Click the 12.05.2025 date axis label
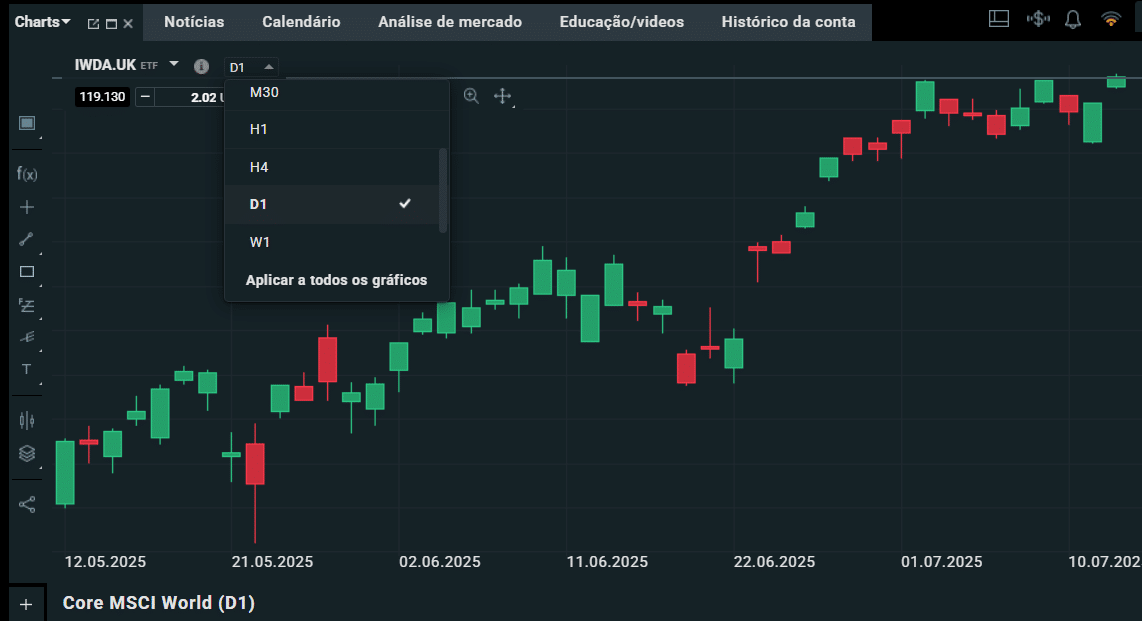 (105, 562)
